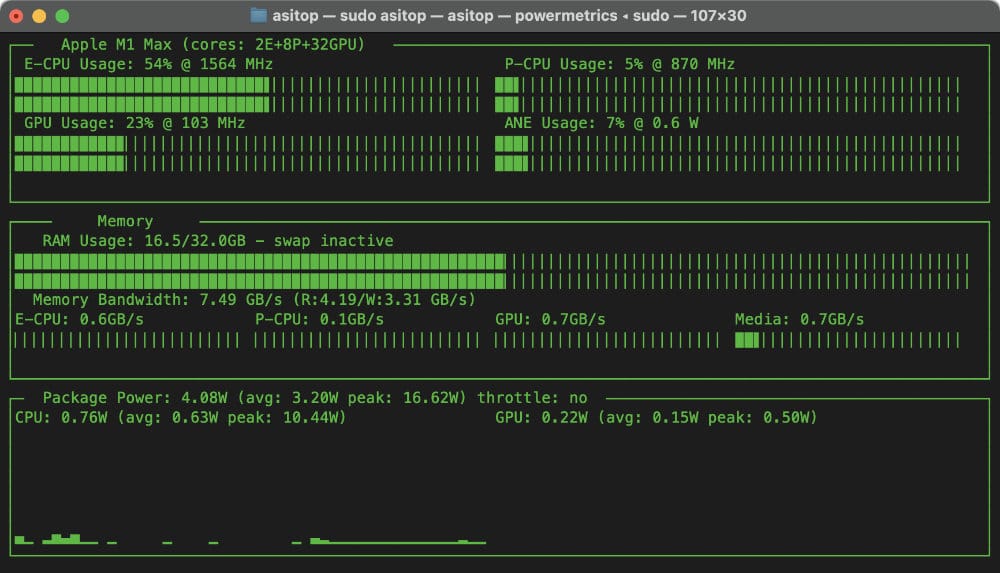The height and width of the screenshot is (573, 1000).
Task: Click the P-CPU bandwidth gauge
Action: [x=367, y=341]
